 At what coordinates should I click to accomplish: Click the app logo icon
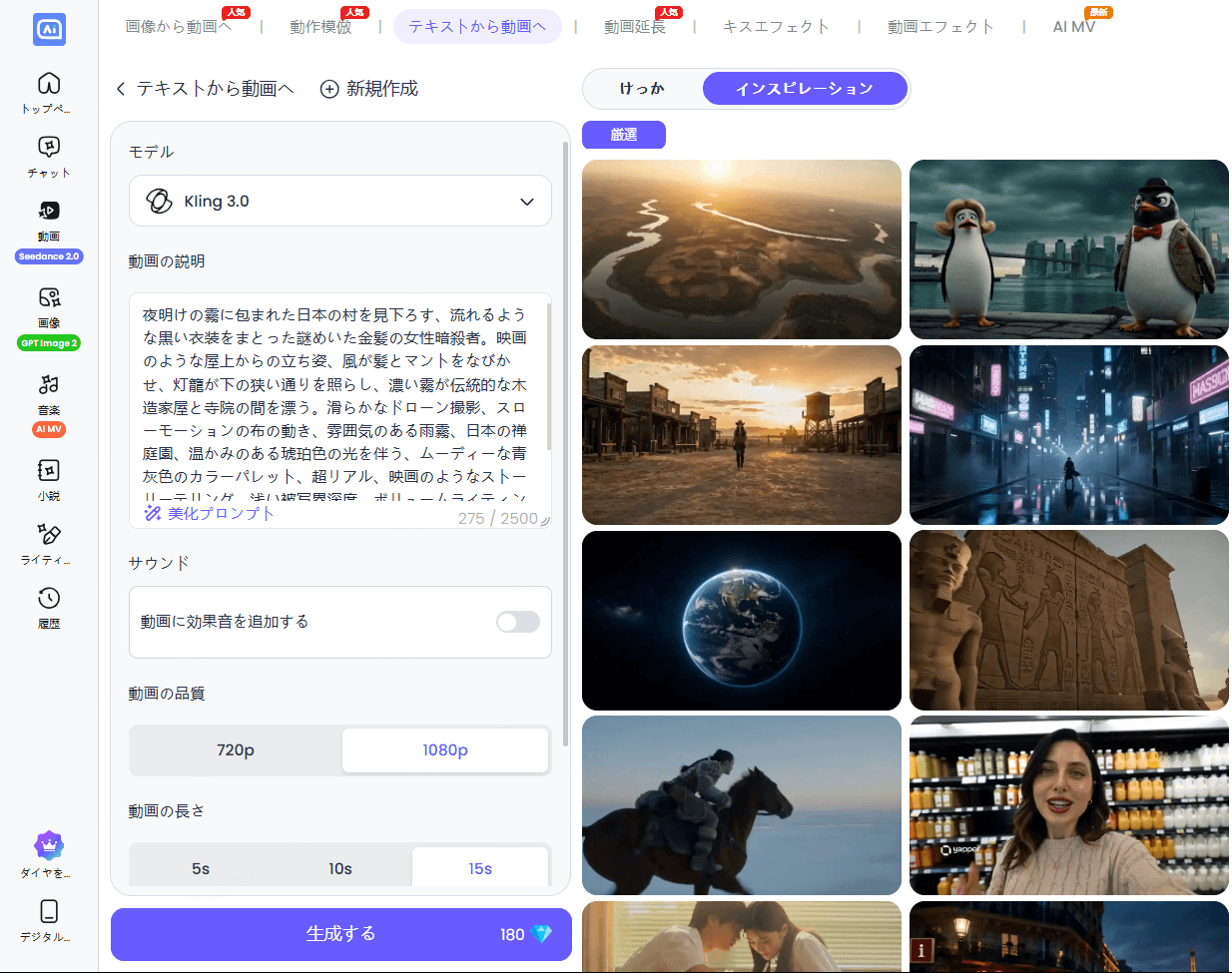pyautogui.click(x=49, y=29)
